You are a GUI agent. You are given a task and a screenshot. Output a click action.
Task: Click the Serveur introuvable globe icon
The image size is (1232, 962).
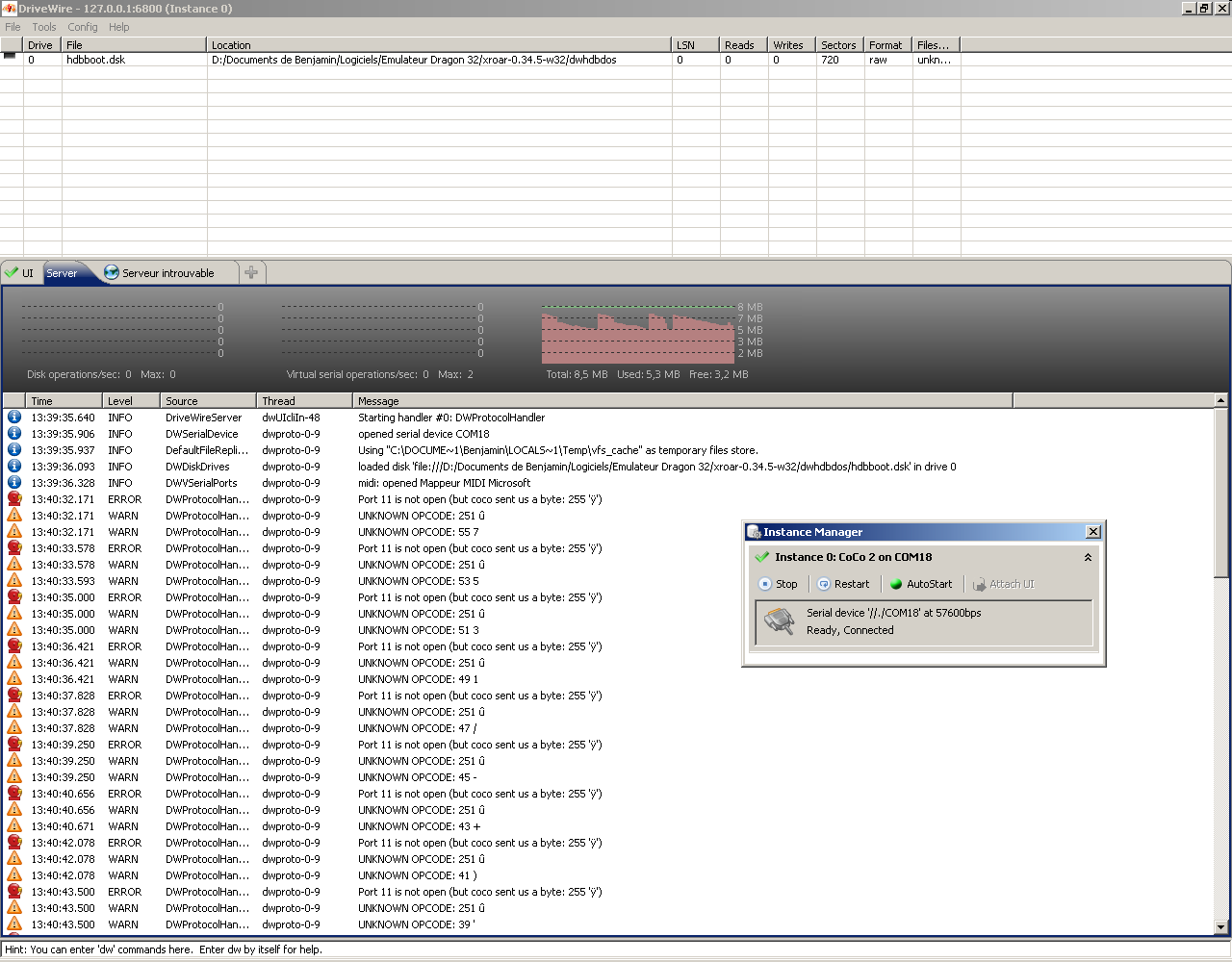(112, 273)
